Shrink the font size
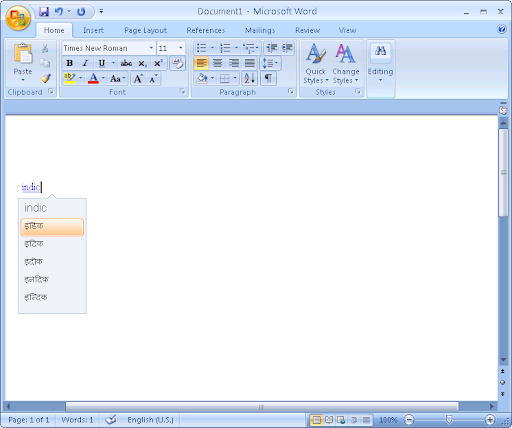 click(x=153, y=79)
